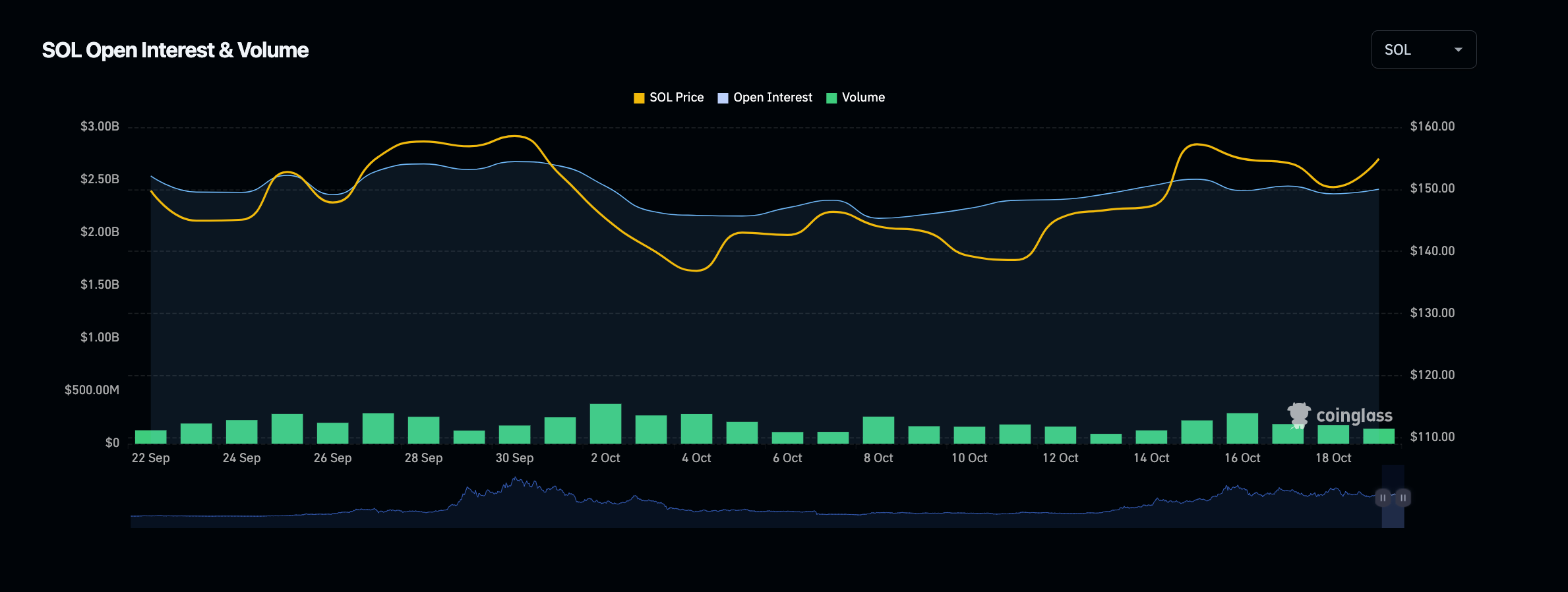Click the blue Open Interest legend swatch

pos(723,98)
